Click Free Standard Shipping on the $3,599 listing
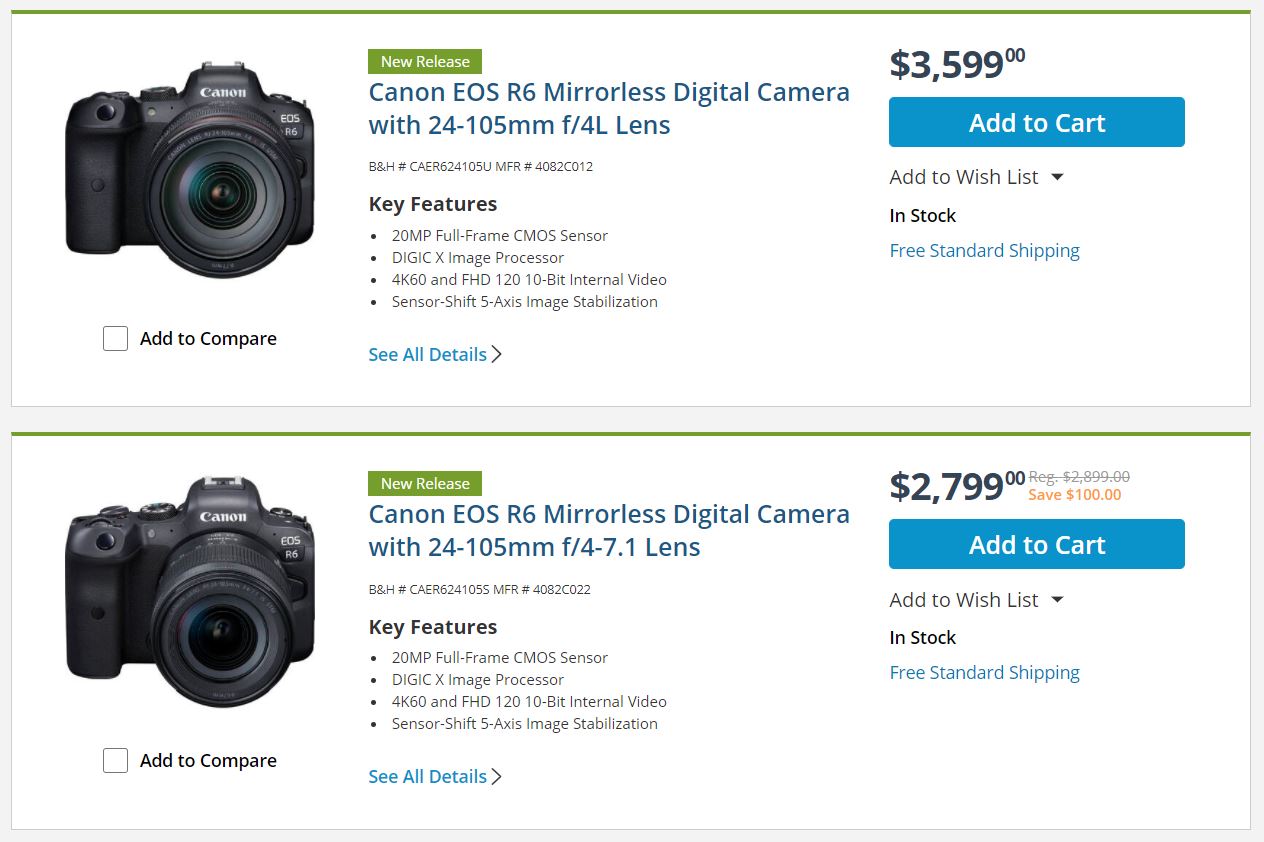 tap(984, 250)
